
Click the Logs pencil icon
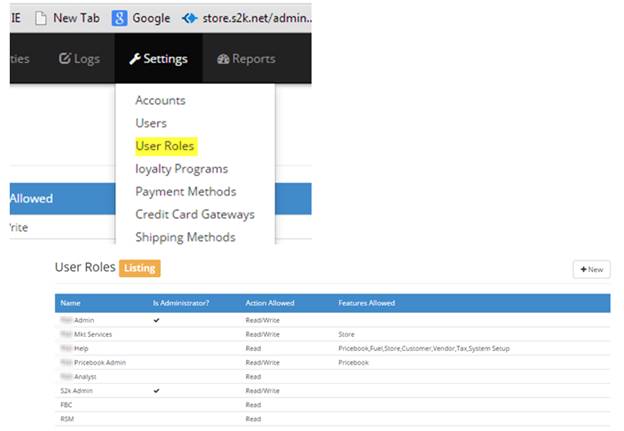(x=65, y=59)
